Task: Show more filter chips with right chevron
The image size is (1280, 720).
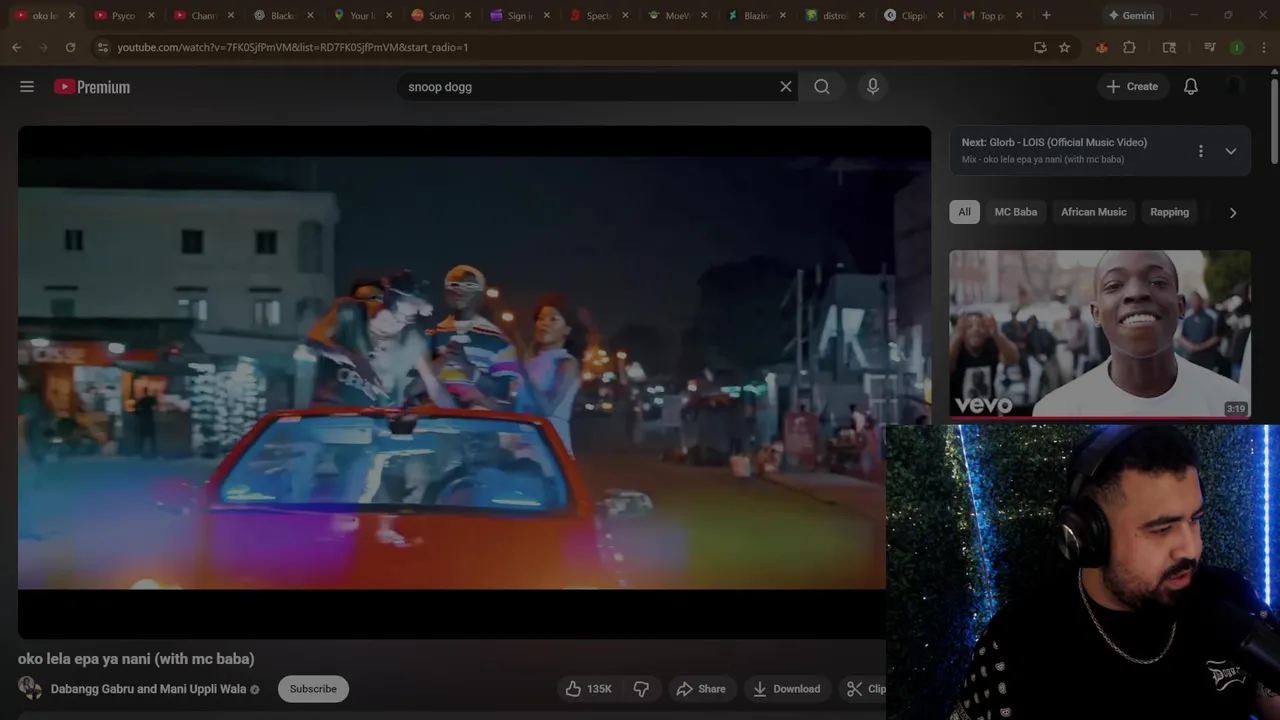Action: pyautogui.click(x=1232, y=212)
